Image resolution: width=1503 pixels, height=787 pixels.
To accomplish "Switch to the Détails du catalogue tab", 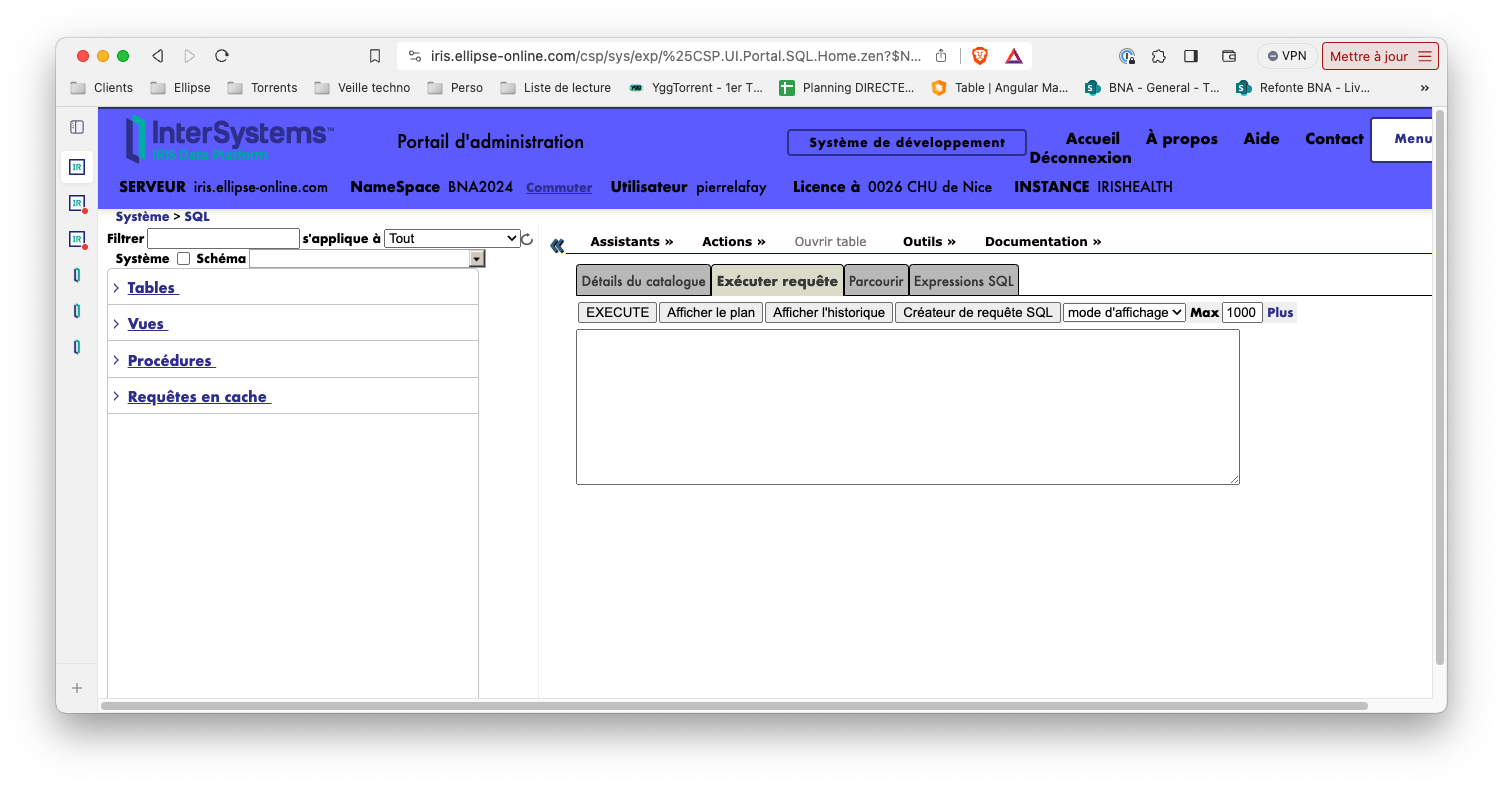I will (643, 281).
